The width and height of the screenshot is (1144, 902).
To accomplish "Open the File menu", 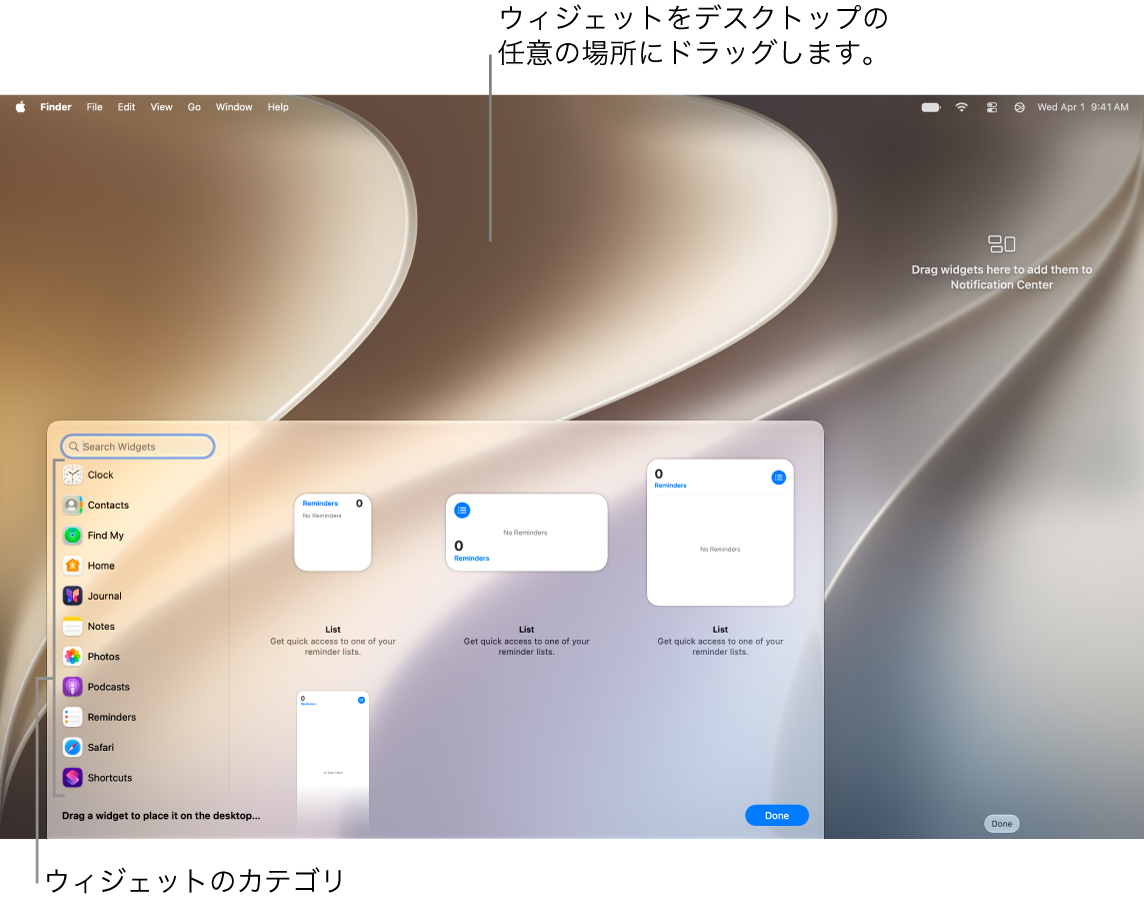I will (x=94, y=107).
